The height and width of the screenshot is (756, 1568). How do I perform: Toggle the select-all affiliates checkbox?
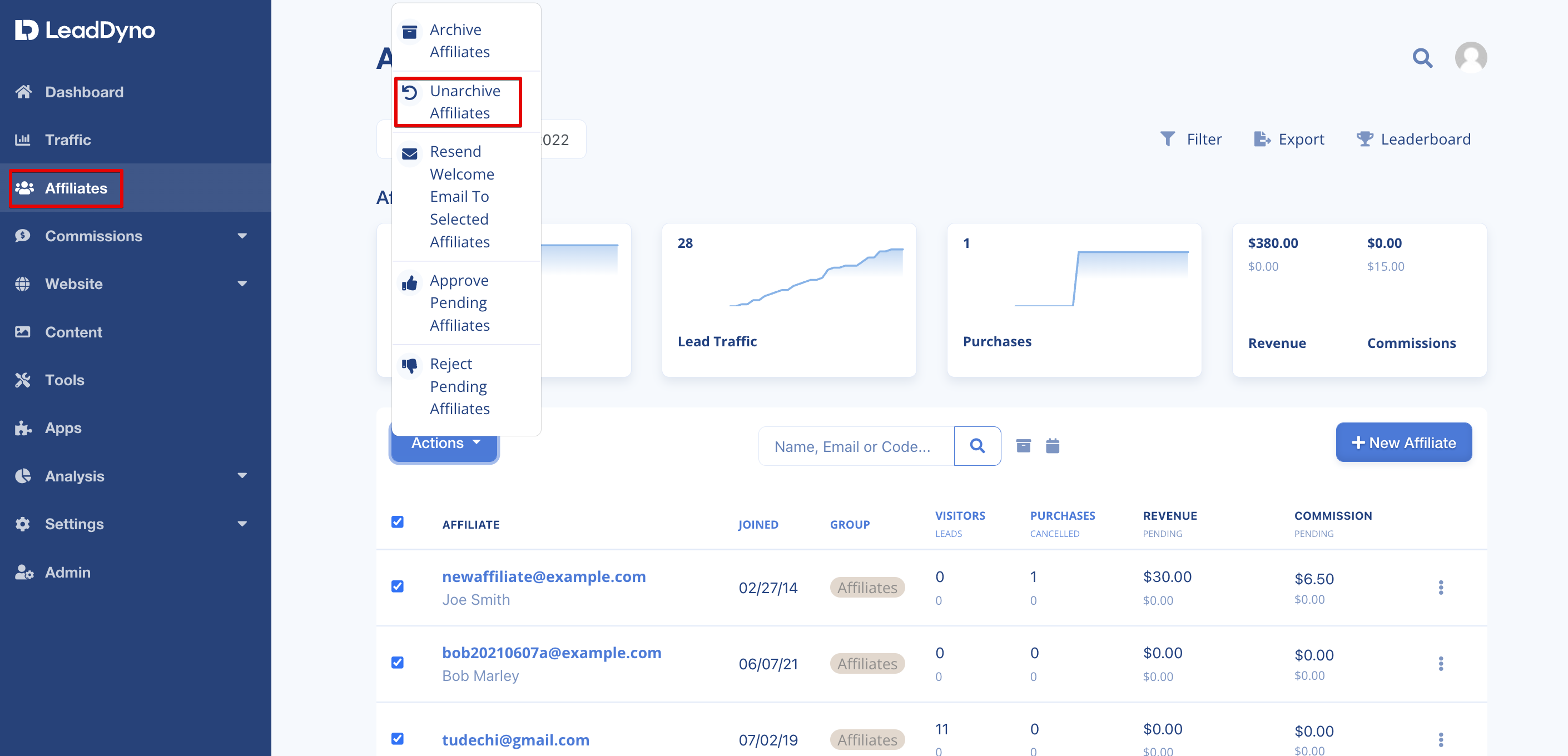(398, 521)
